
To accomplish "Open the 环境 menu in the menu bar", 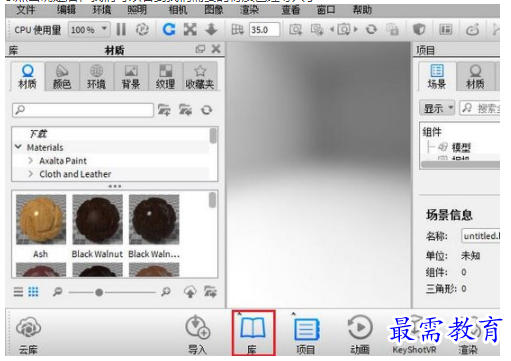I will click(101, 10).
